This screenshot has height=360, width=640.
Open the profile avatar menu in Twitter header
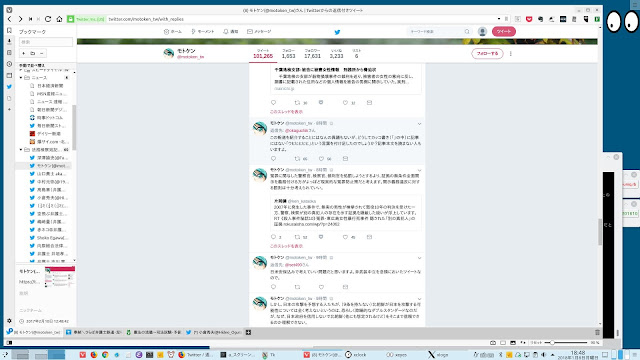(482, 31)
